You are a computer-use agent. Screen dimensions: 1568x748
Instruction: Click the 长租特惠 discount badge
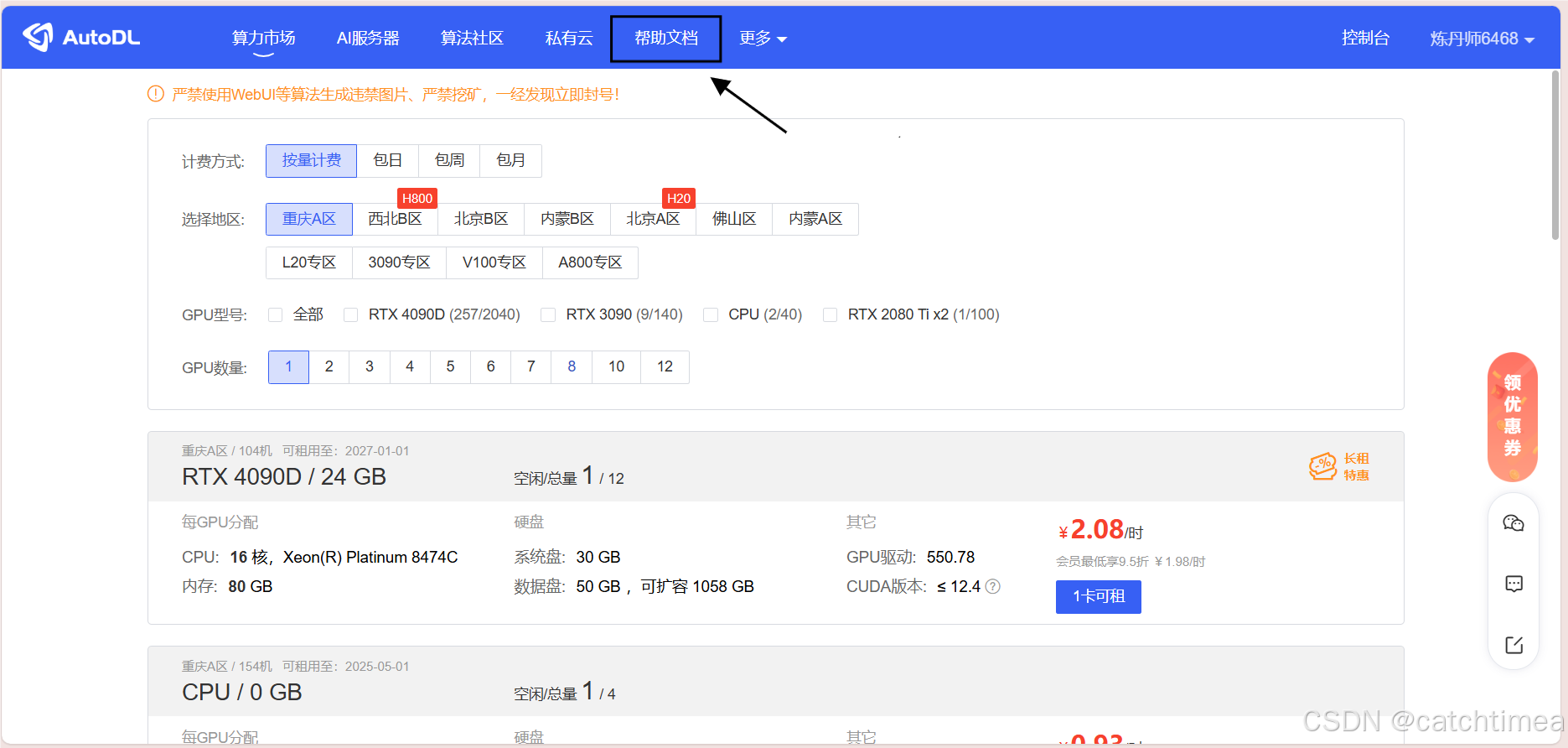tap(1339, 466)
